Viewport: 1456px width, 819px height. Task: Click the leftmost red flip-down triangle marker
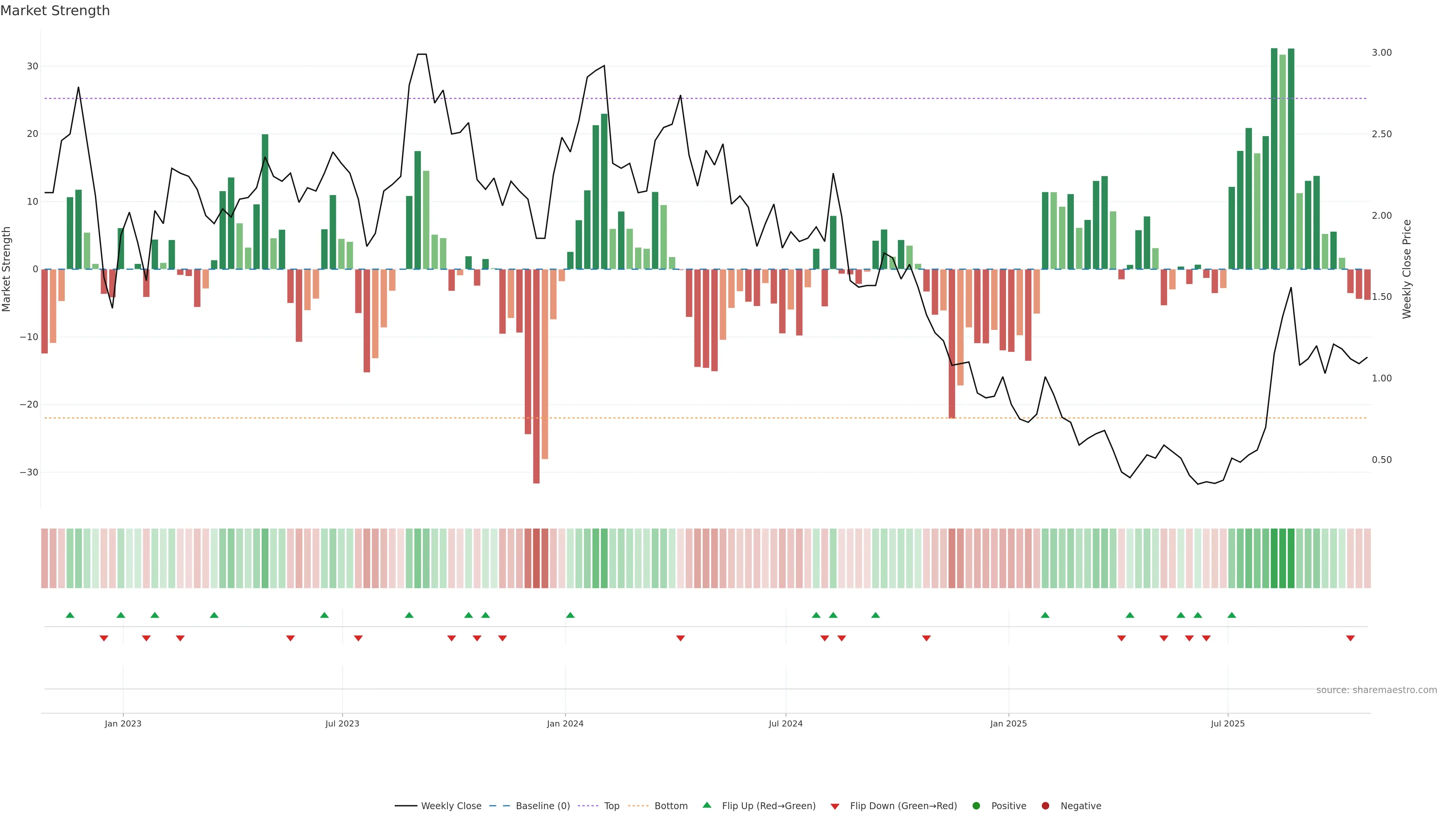pos(104,638)
